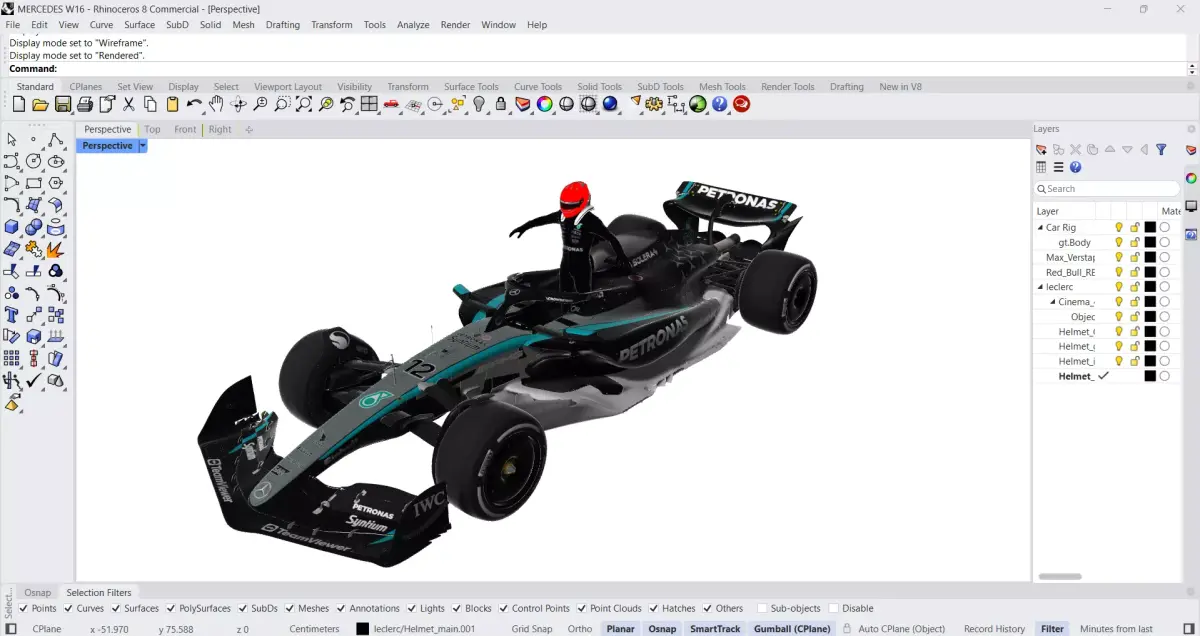1200x636 pixels.
Task: Toggle Record History in status bar
Action: coord(994,629)
